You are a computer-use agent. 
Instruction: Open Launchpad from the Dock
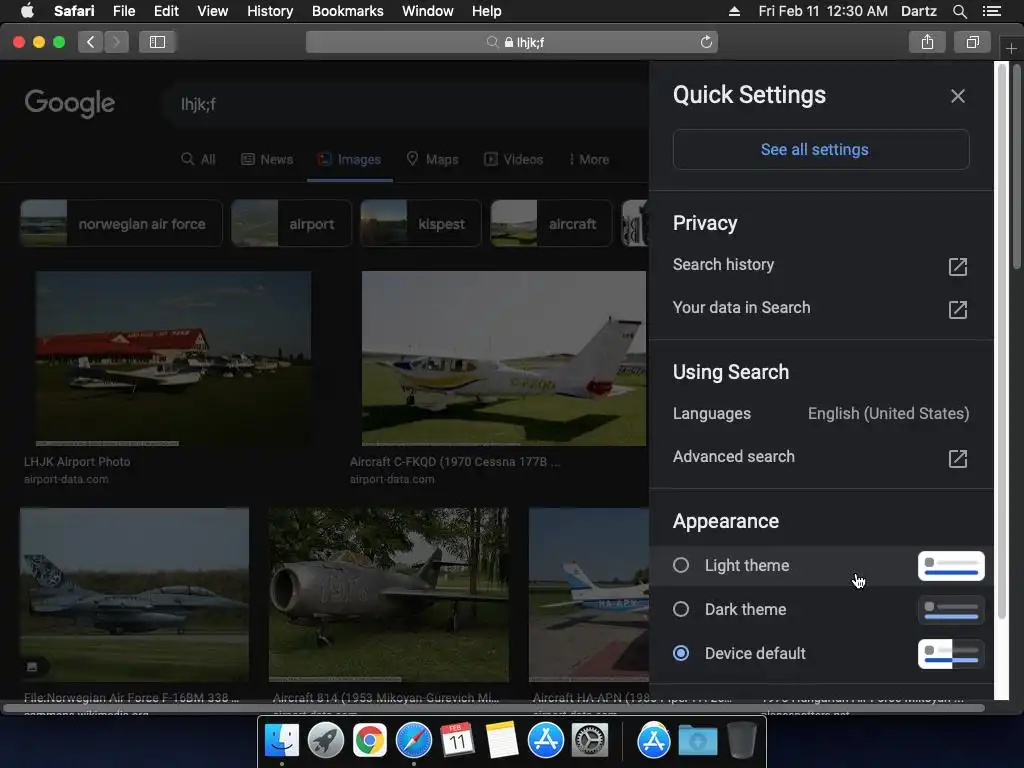tap(325, 741)
